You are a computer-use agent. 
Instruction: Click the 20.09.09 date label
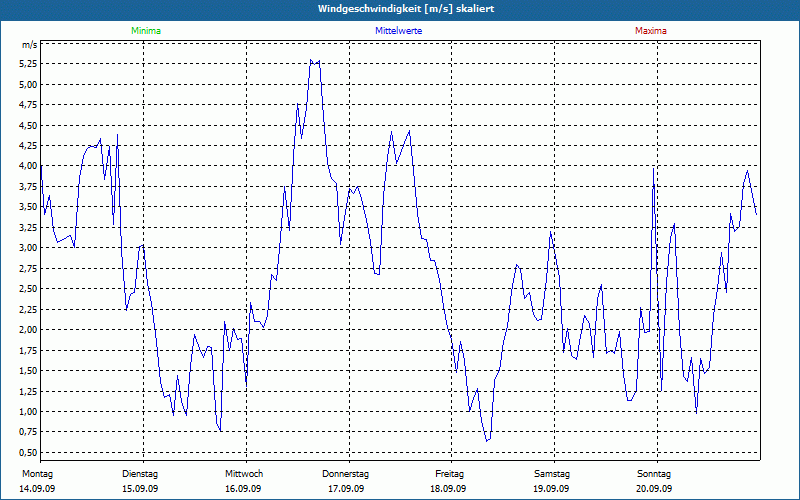click(x=654, y=489)
